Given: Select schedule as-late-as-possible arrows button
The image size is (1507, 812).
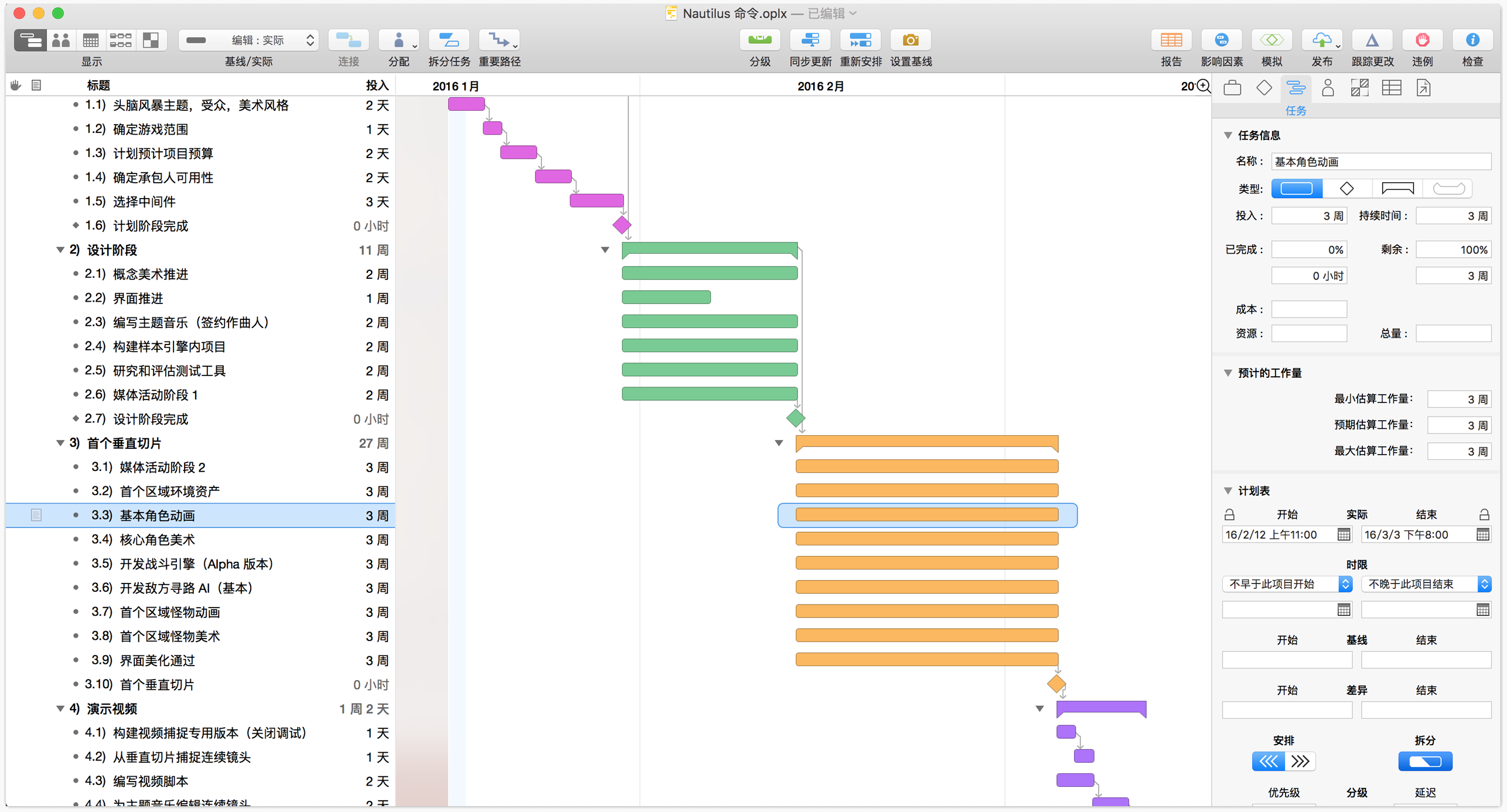Looking at the screenshot, I should (1300, 762).
